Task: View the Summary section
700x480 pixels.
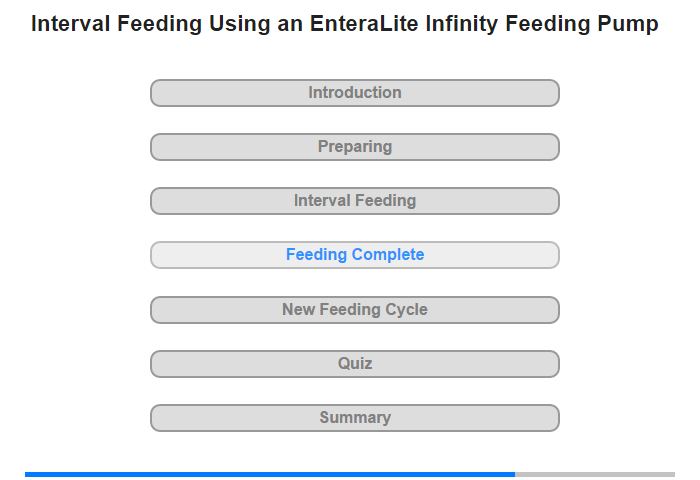Action: 355,418
